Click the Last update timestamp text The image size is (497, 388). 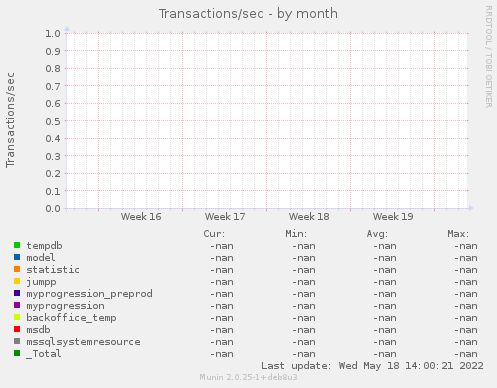click(372, 366)
